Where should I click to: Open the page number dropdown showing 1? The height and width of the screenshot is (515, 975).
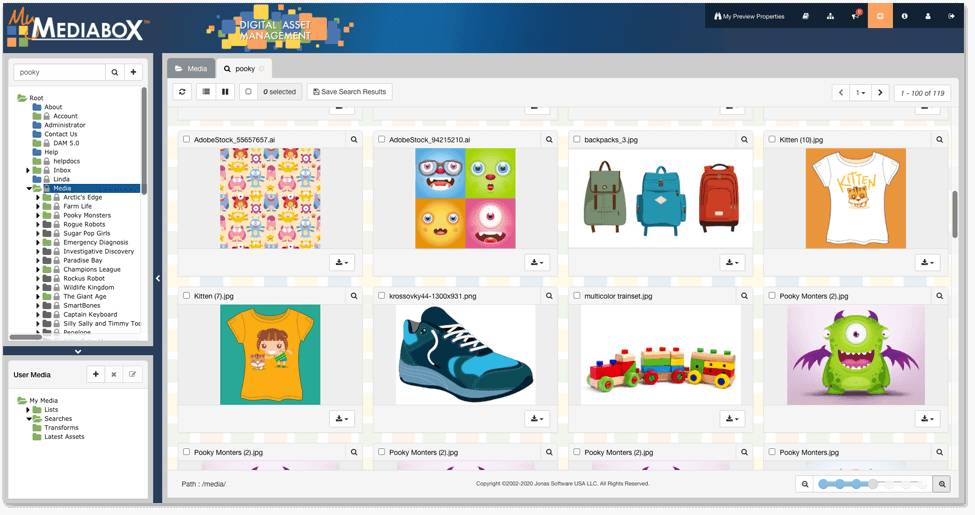(861, 93)
